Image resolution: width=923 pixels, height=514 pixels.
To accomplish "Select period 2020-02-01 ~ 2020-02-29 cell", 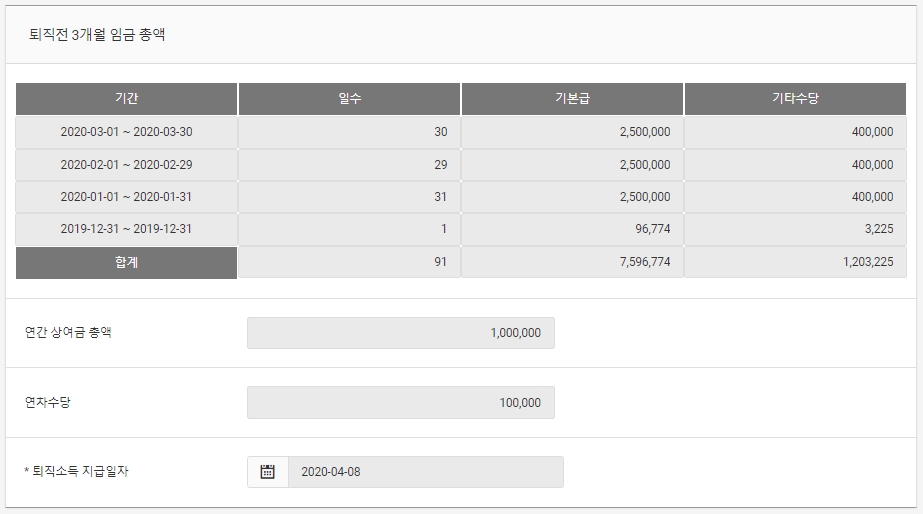I will coord(127,165).
